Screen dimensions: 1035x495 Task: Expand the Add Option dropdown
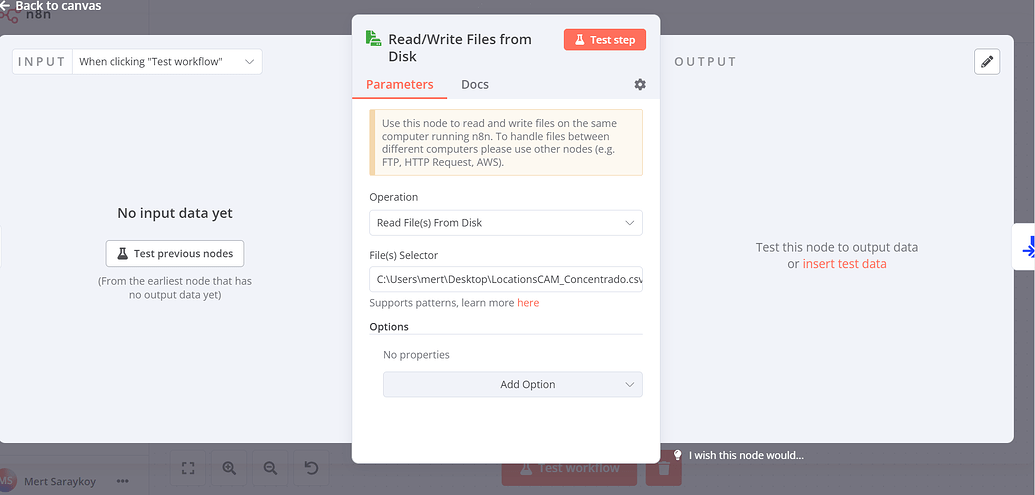(x=513, y=384)
